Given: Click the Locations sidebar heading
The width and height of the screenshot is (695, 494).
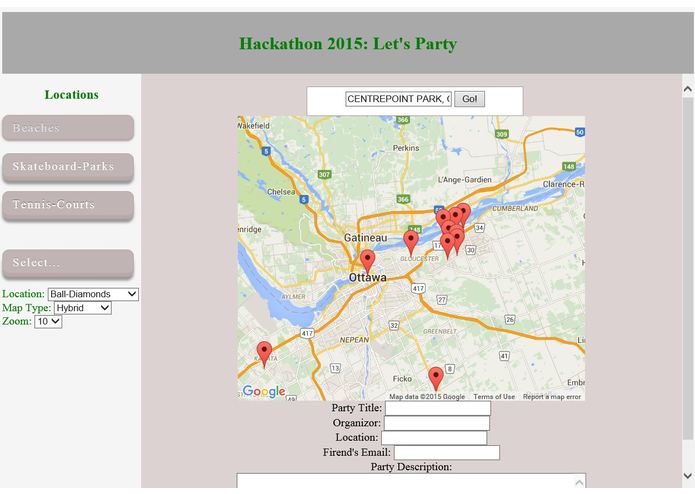Looking at the screenshot, I should coord(71,95).
